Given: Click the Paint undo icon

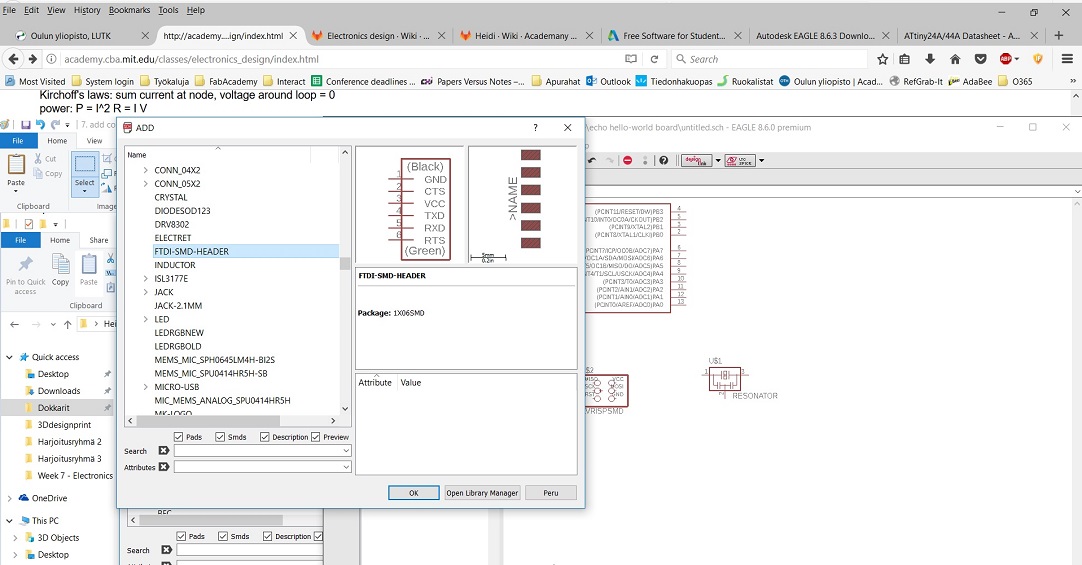Looking at the screenshot, I should pyautogui.click(x=40, y=125).
